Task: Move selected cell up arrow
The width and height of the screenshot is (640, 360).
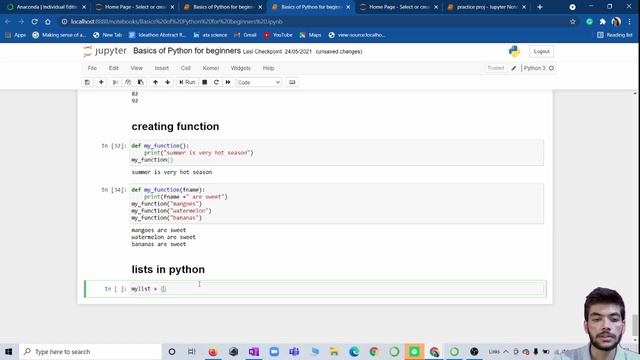Action: (x=155, y=82)
